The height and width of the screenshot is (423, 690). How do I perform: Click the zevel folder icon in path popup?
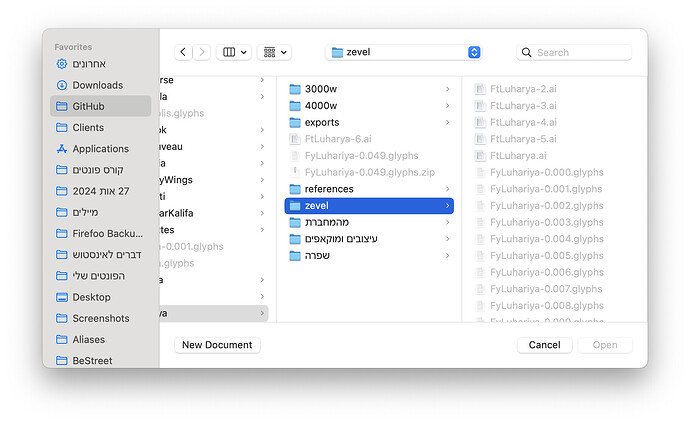(337, 52)
